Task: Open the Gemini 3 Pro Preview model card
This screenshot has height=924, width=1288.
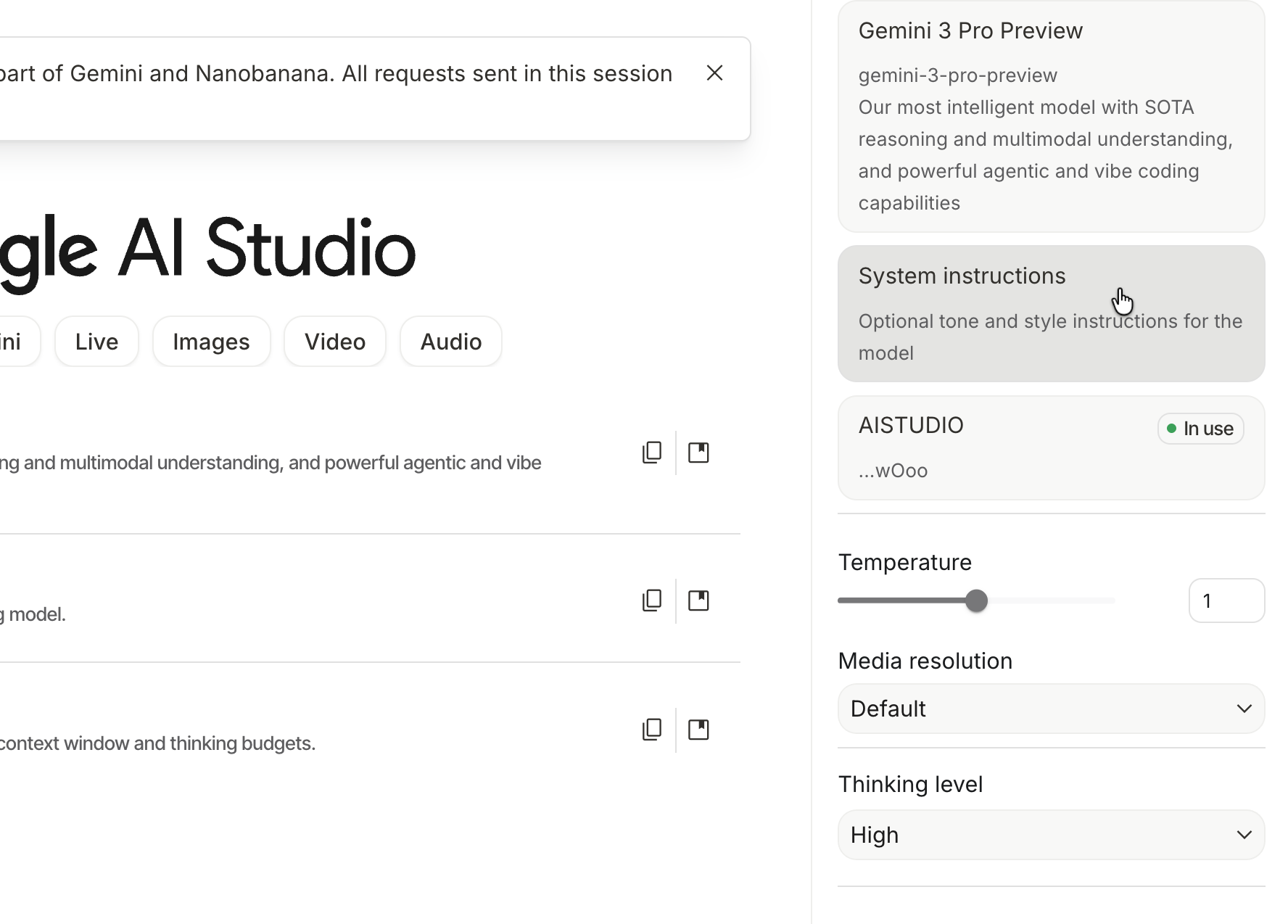Action: [1052, 116]
